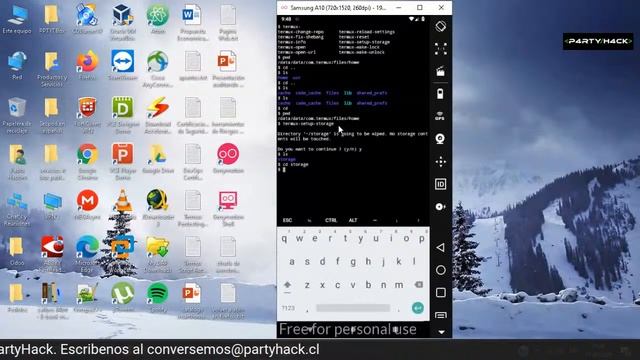Image resolution: width=640 pixels, height=360 pixels.
Task: Tap CTRL on Termux extra keys
Action: point(331,220)
